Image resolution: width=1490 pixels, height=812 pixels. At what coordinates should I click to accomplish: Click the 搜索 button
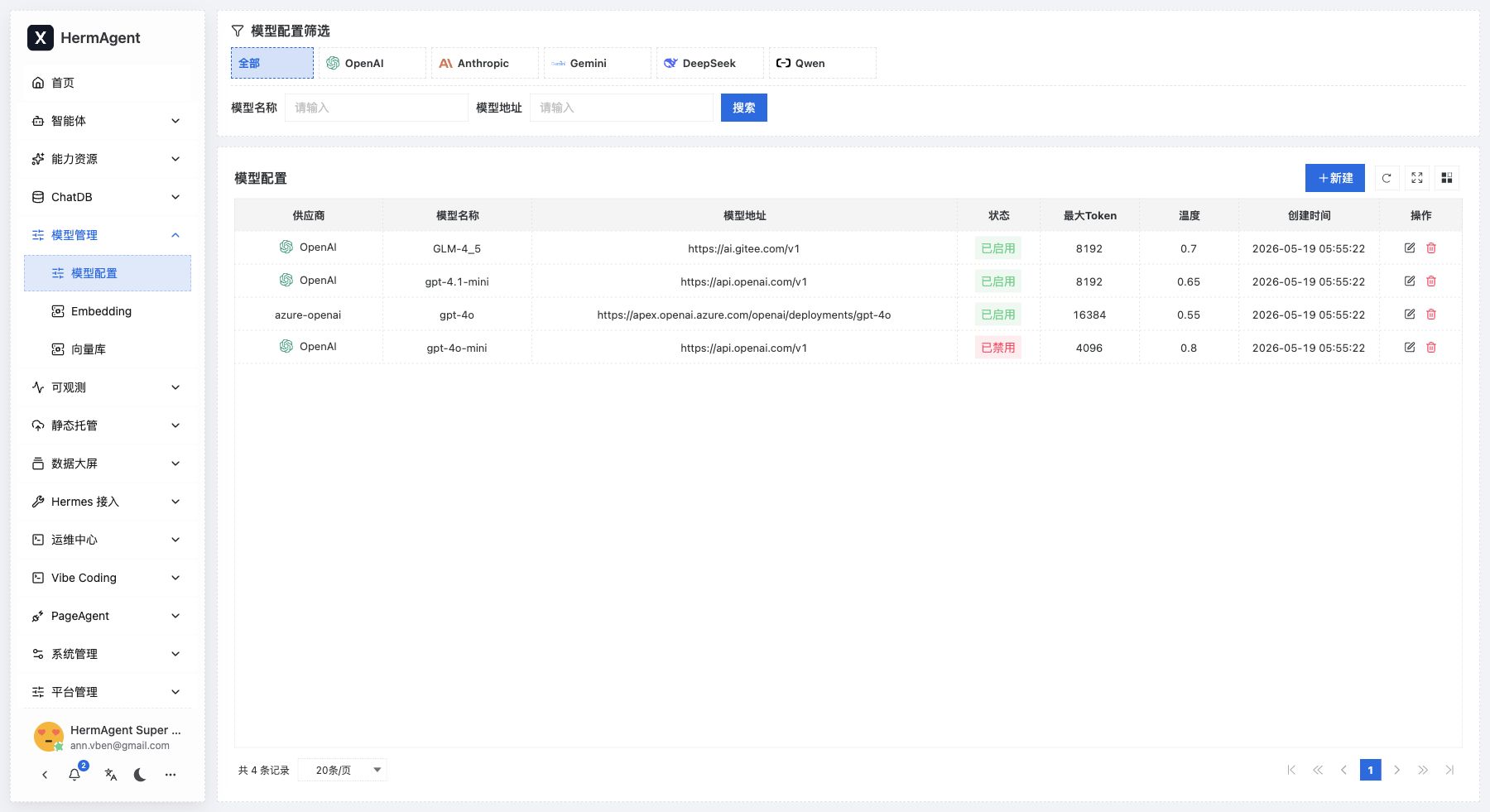[x=744, y=108]
